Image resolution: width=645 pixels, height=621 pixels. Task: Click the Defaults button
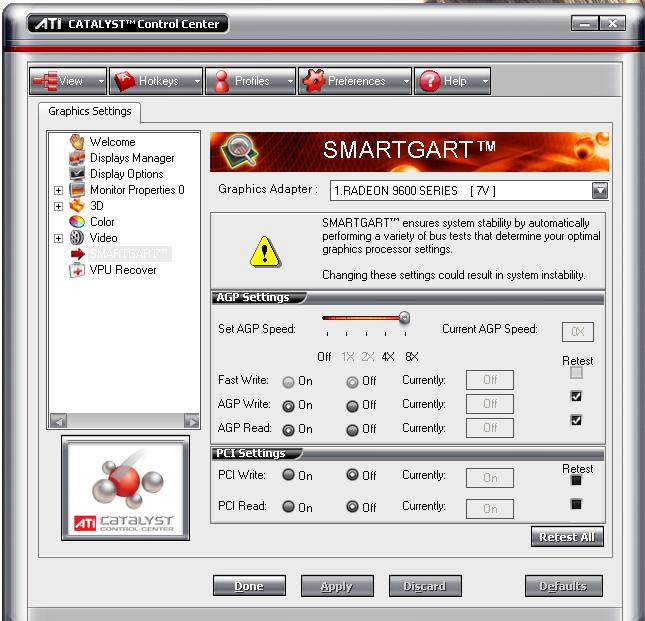[564, 586]
